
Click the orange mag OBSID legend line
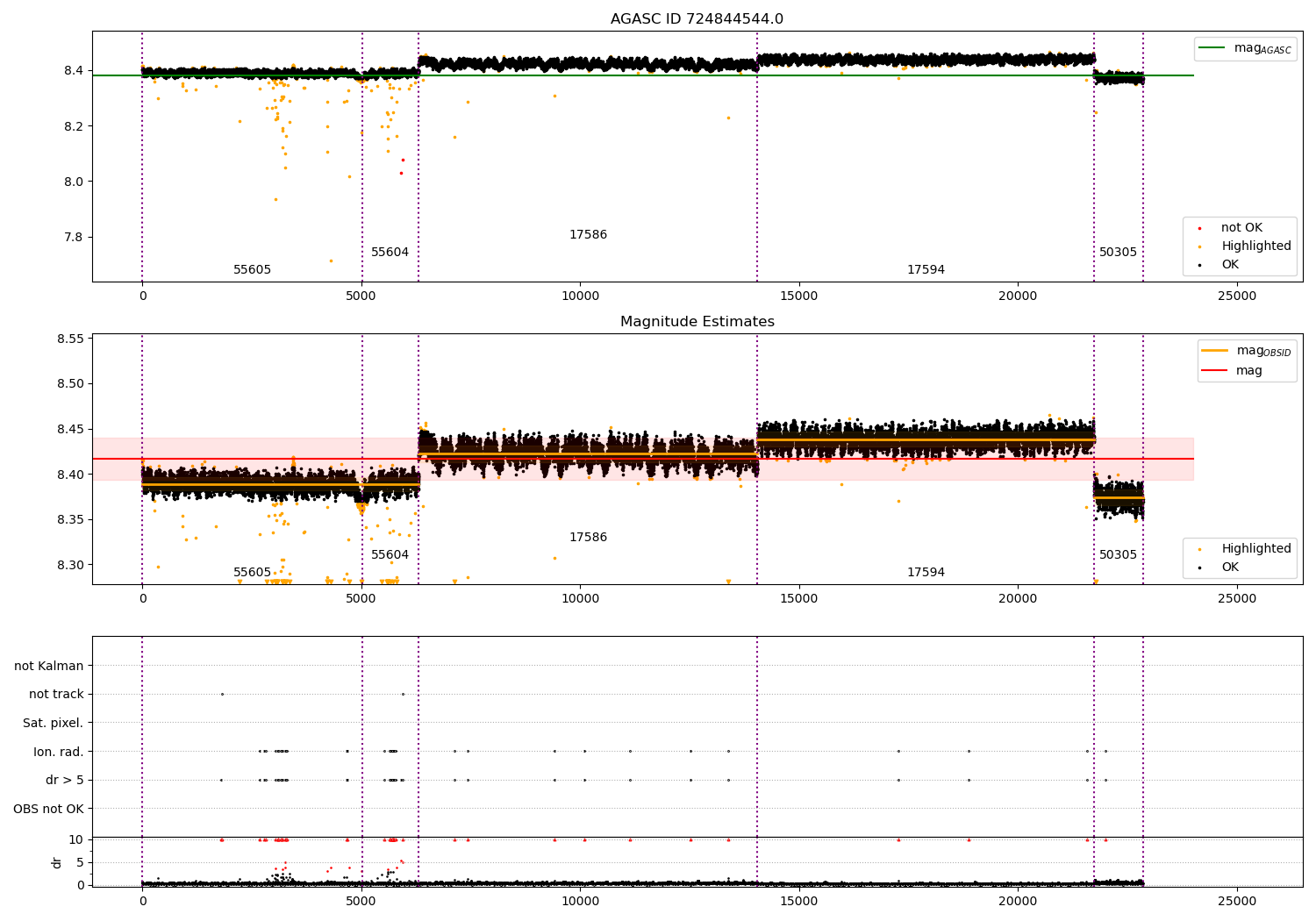coord(1214,351)
